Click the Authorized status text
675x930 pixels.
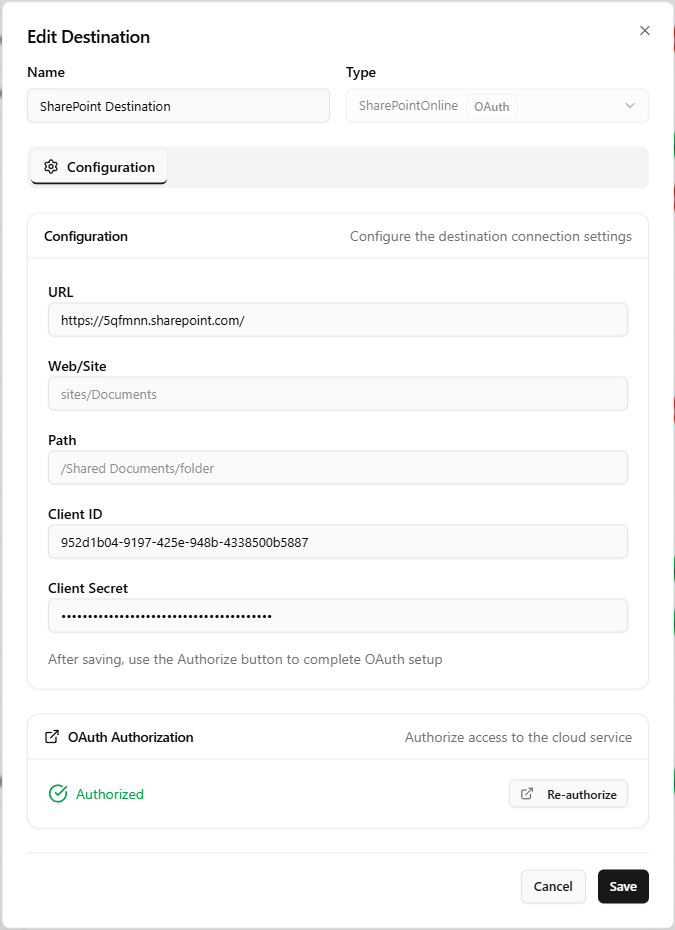[x=110, y=794]
